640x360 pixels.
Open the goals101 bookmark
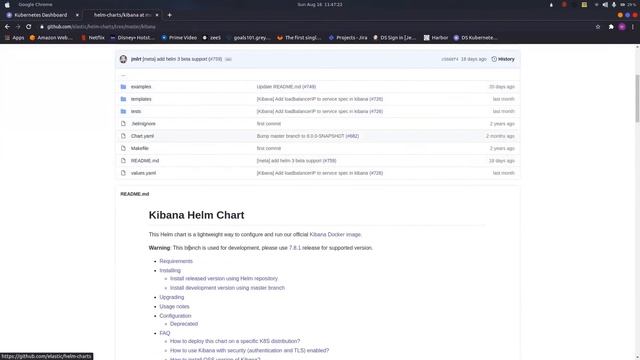coord(248,38)
